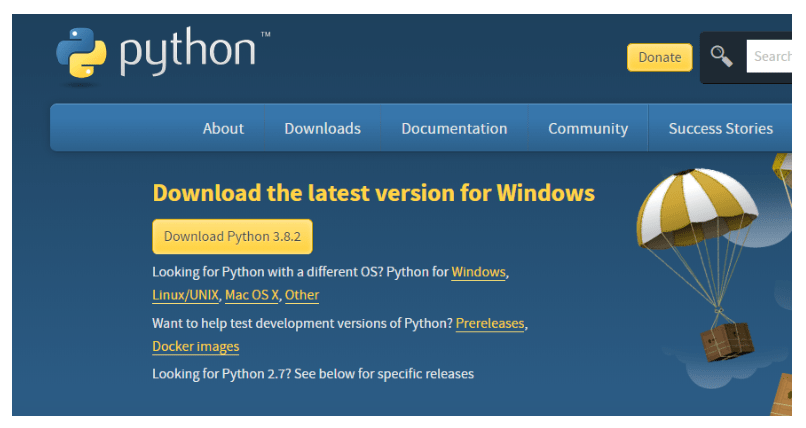Click Download Python 3.8.2 button
Screen dimensions: 806x428
(232, 236)
